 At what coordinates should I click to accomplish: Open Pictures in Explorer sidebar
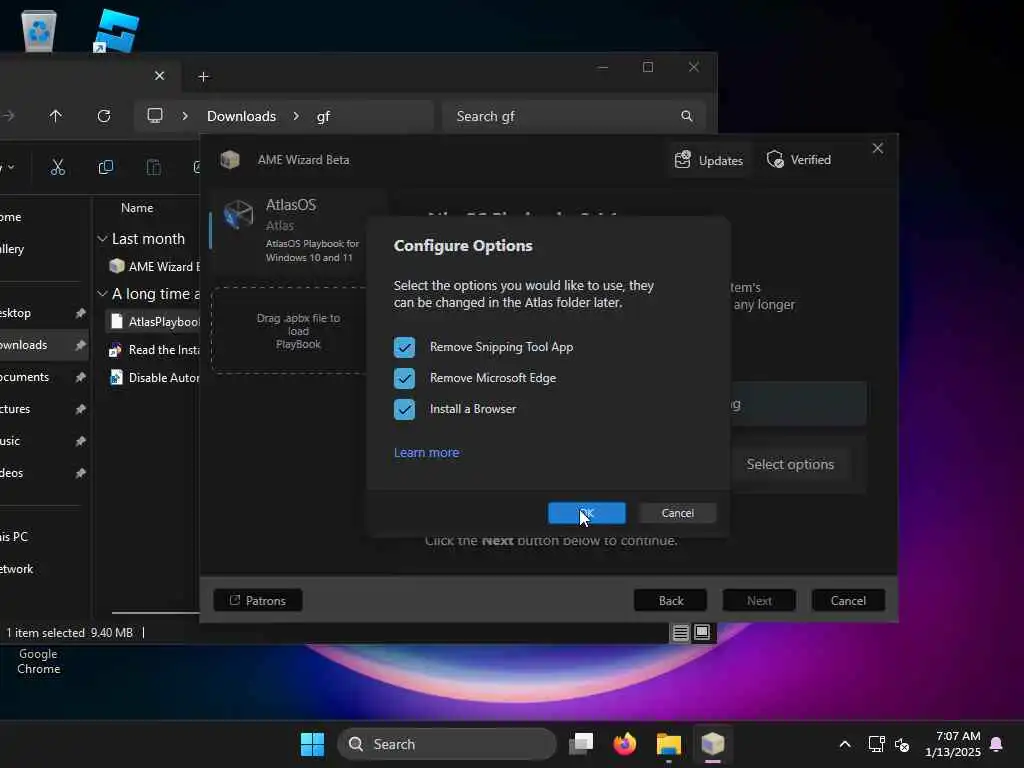point(16,409)
